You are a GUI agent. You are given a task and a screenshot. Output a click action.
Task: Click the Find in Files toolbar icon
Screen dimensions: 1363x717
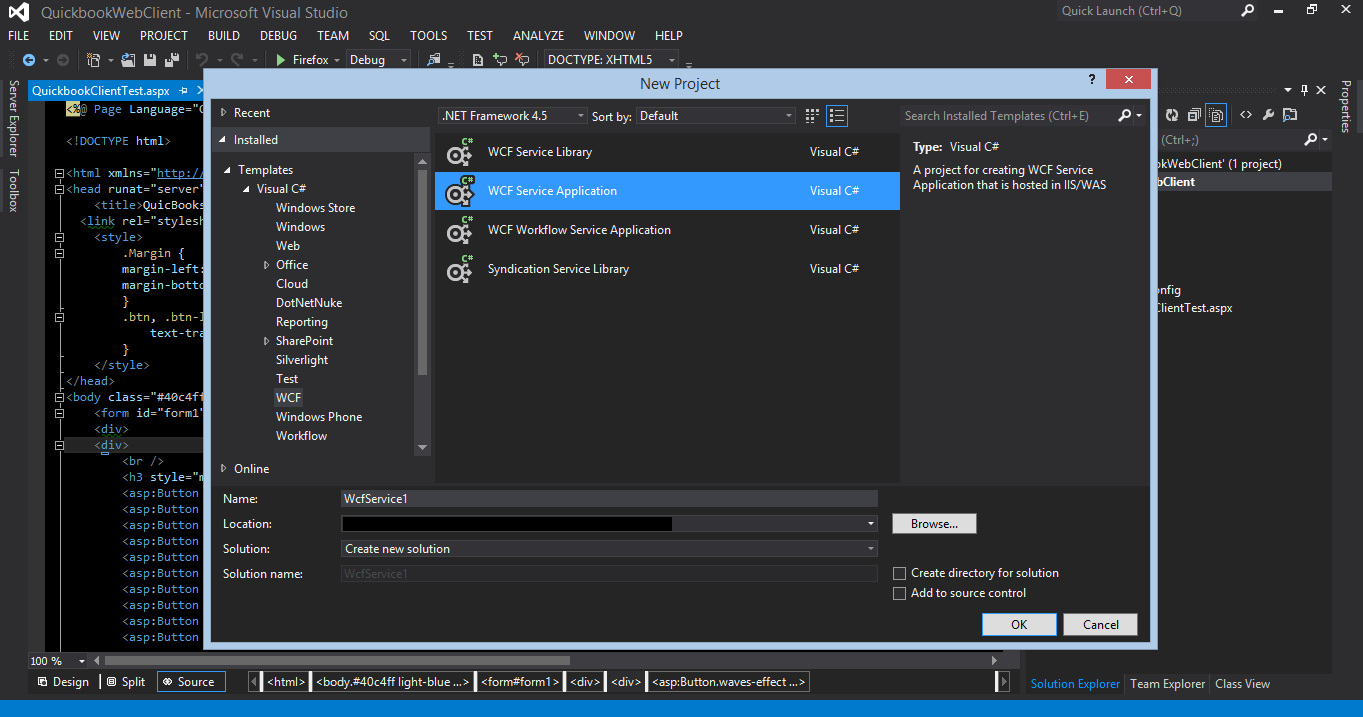point(434,60)
